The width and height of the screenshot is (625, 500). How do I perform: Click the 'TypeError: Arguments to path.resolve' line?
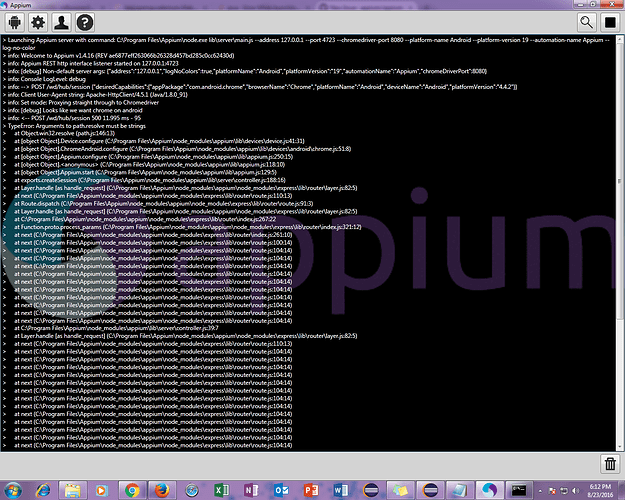coord(74,126)
